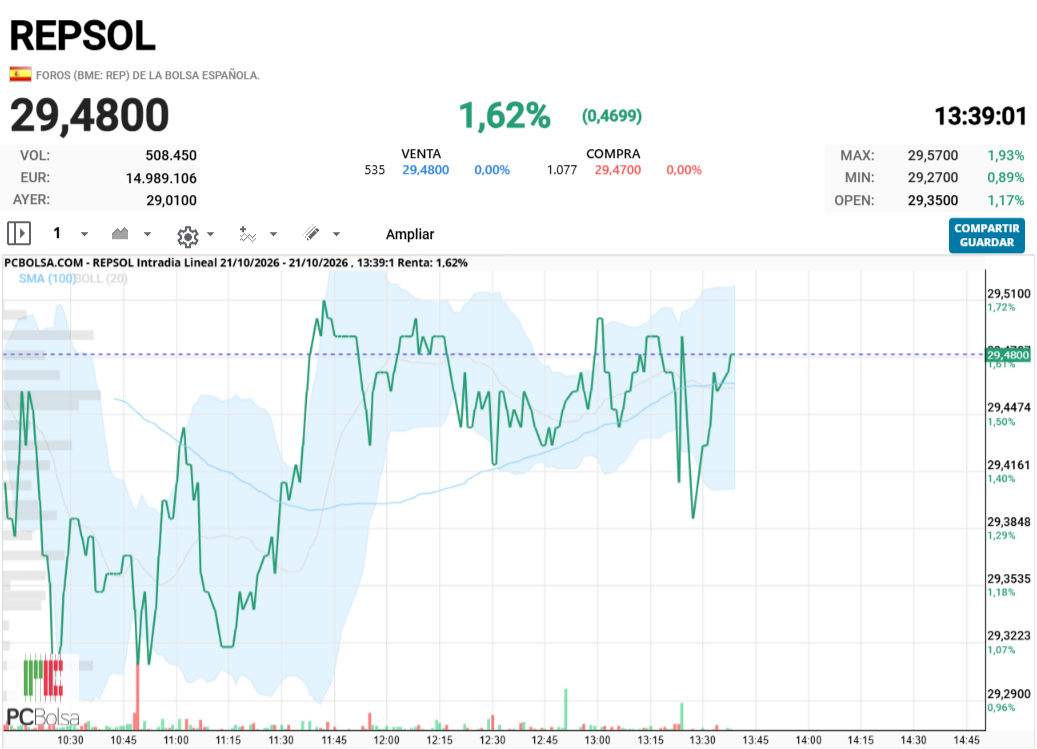
Task: Click the 13:30 time axis label
Action: coord(702,740)
